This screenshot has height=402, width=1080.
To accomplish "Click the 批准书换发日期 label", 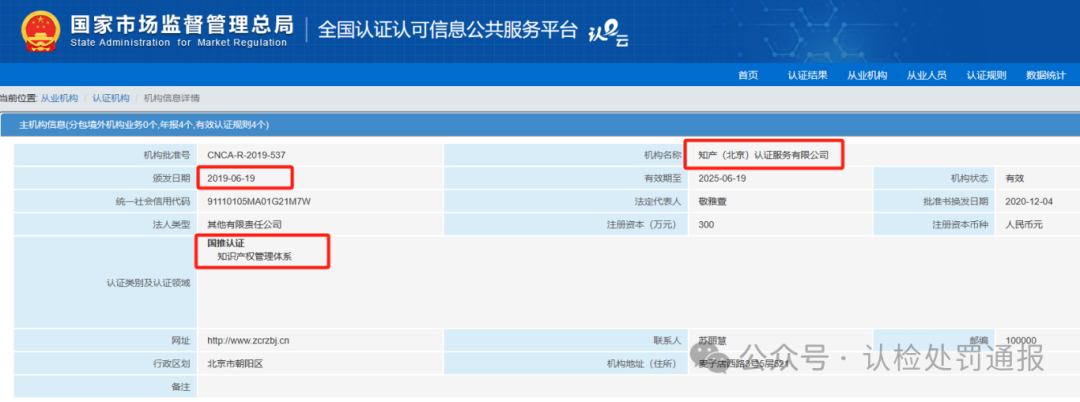I will pos(955,202).
